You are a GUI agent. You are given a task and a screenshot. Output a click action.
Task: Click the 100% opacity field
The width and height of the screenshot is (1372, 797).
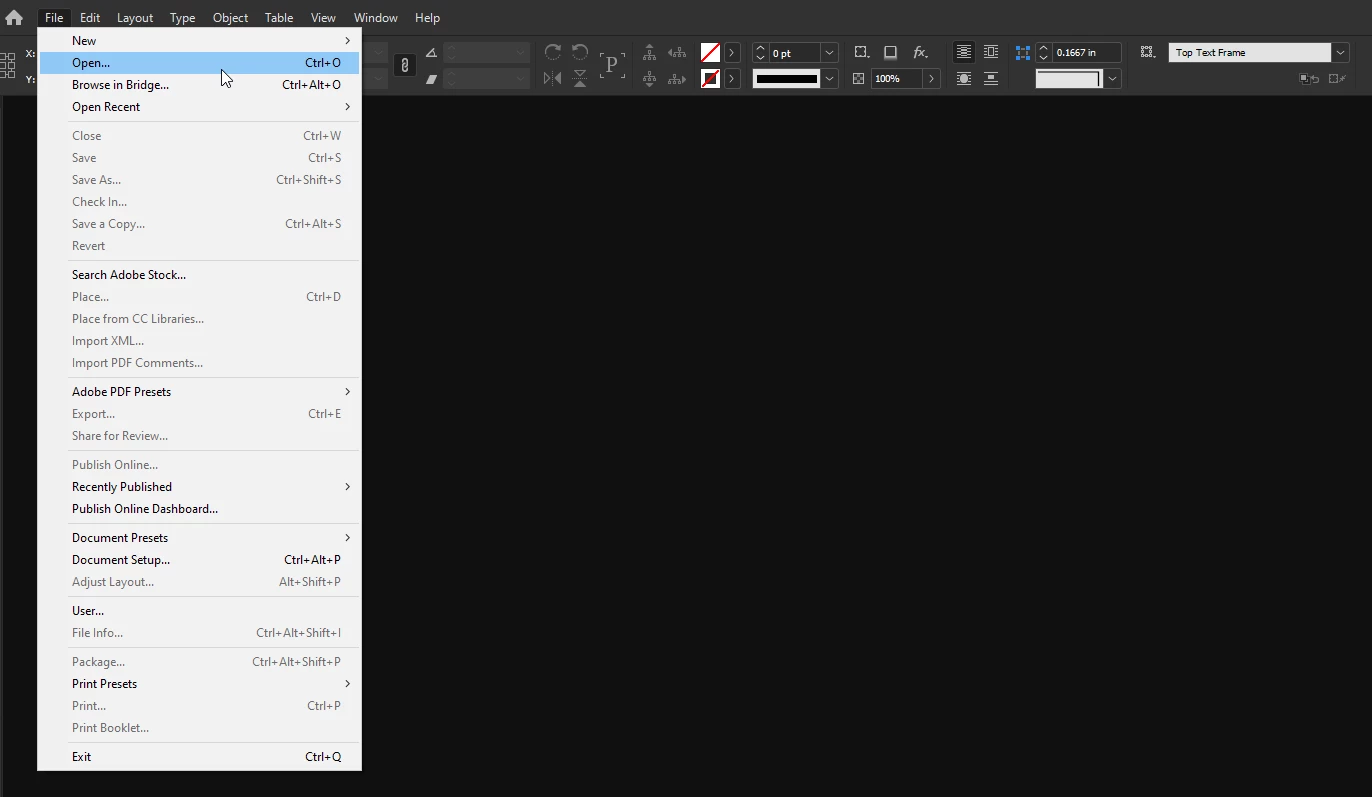(x=896, y=78)
